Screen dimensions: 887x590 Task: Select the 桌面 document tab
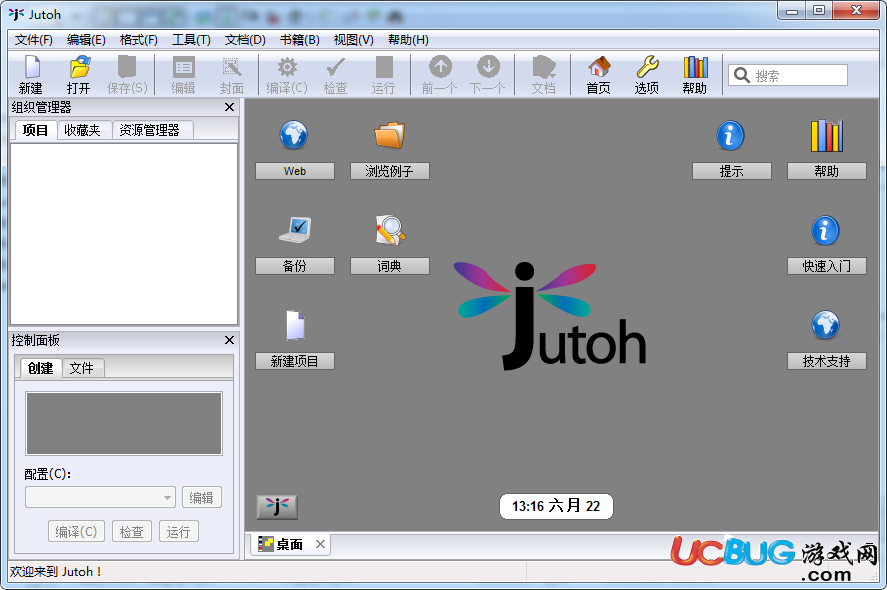coord(290,544)
